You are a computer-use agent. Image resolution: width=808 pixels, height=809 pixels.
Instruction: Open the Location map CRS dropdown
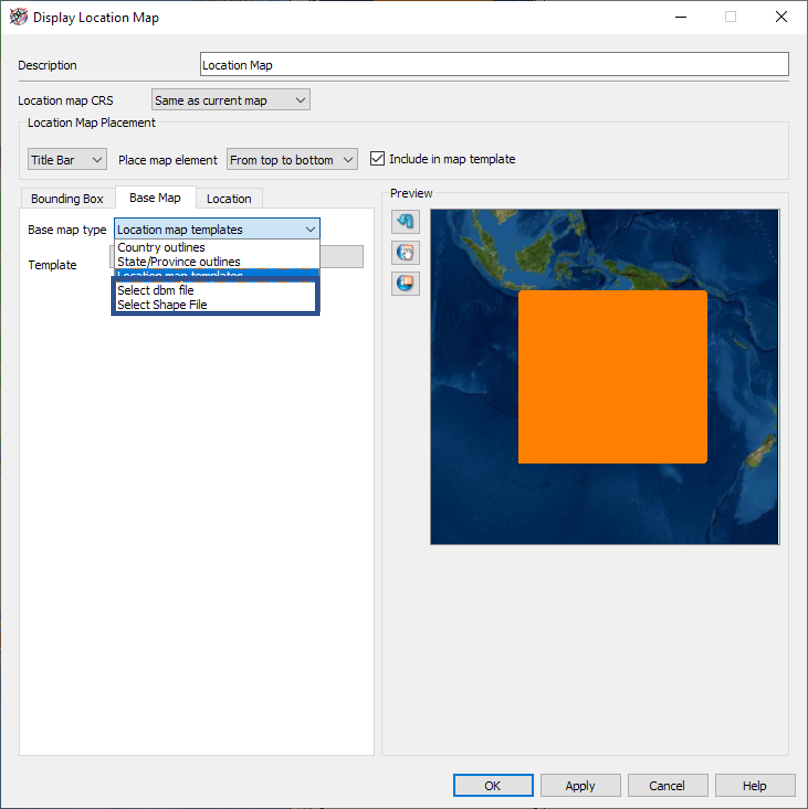point(230,99)
